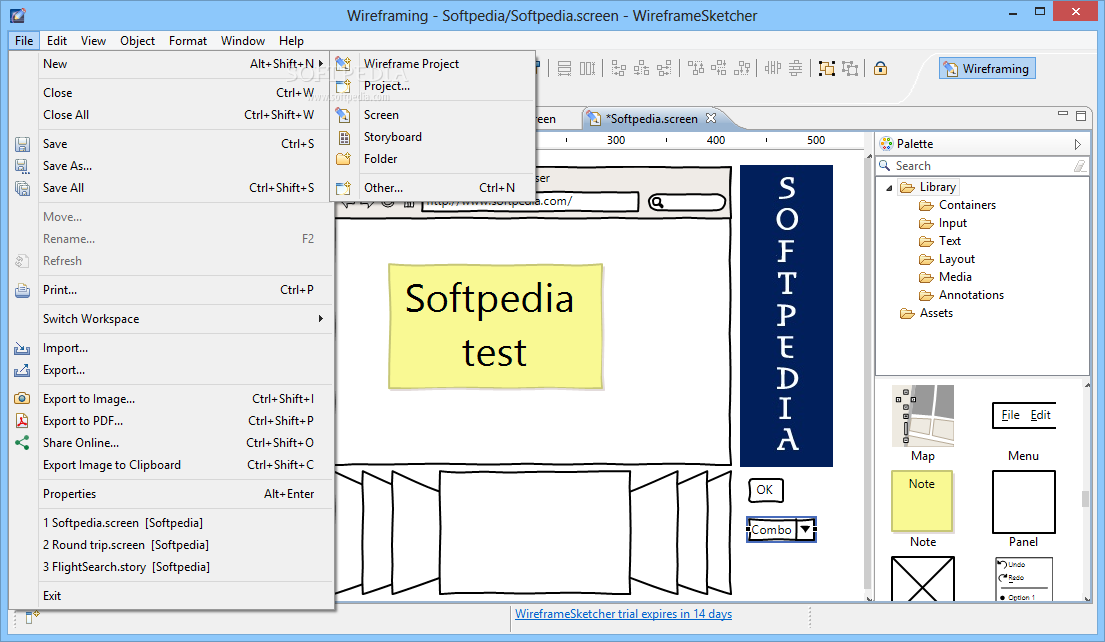The height and width of the screenshot is (642, 1105).
Task: Open the Object menu
Action: tap(137, 41)
